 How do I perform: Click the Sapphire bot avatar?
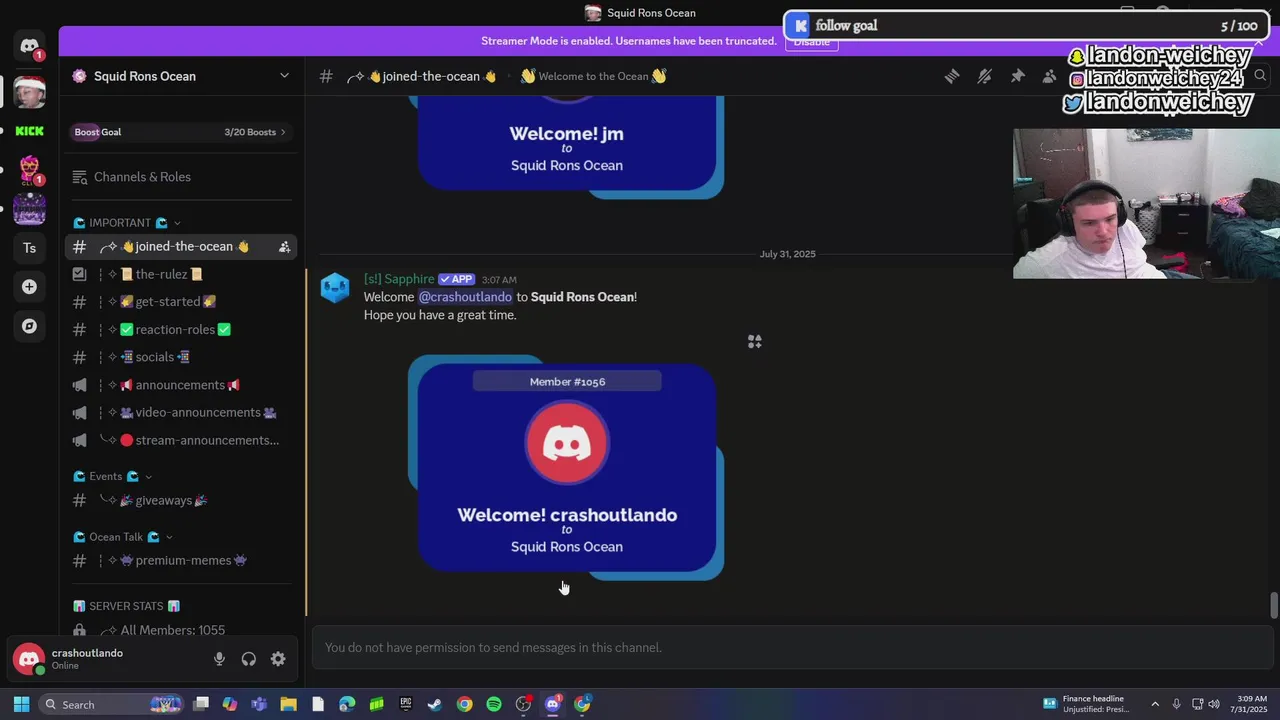point(335,289)
